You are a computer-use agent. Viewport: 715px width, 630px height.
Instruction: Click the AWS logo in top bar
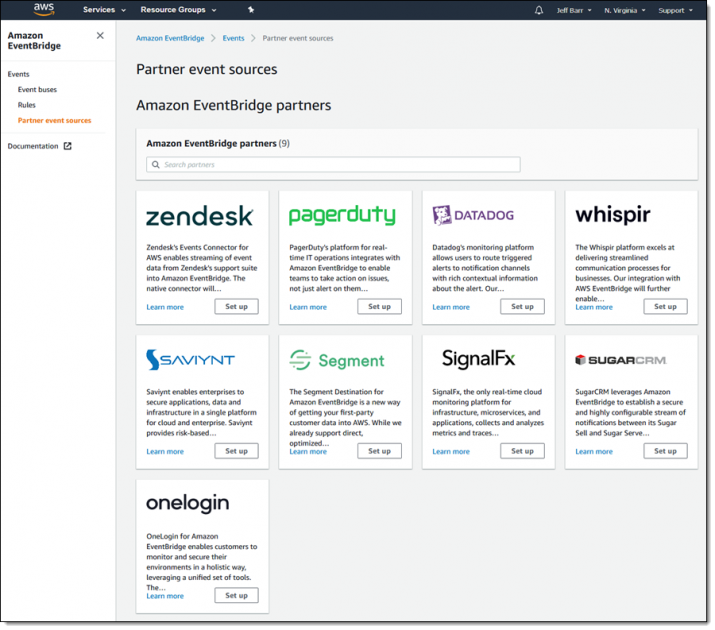43,10
